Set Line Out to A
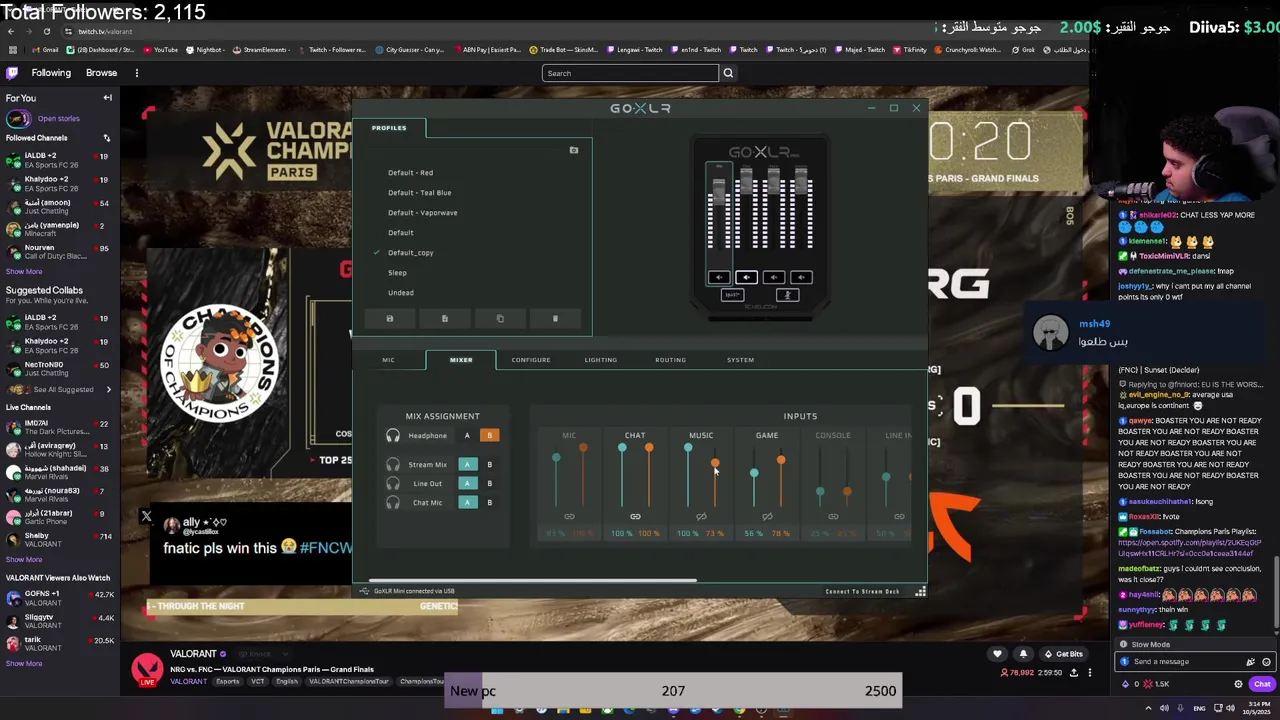Viewport: 1280px width, 720px height. (x=467, y=484)
